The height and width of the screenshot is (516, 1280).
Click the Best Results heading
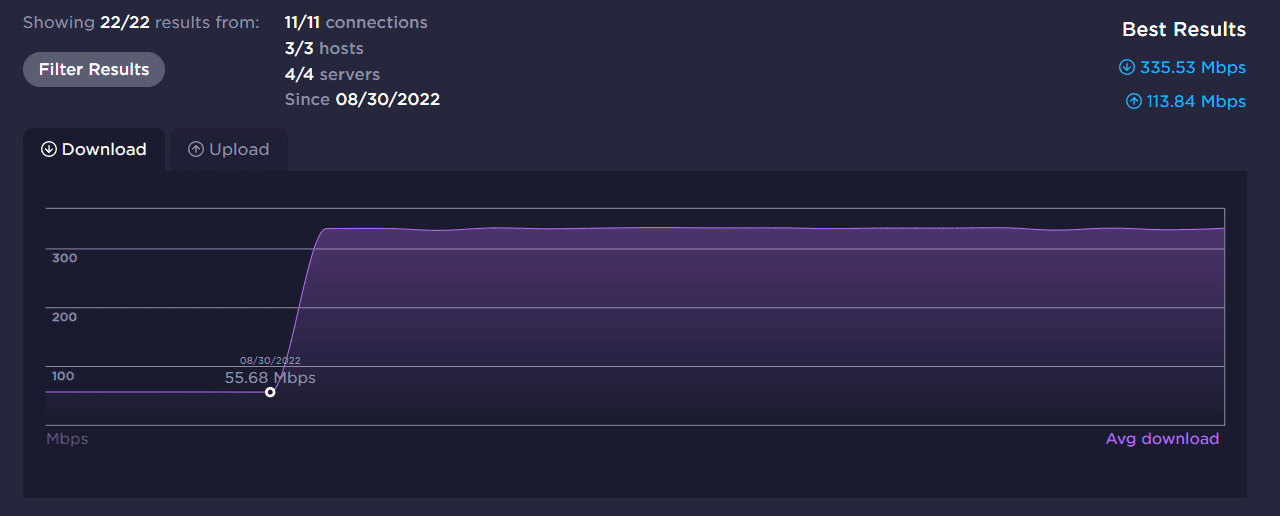[x=1184, y=29]
